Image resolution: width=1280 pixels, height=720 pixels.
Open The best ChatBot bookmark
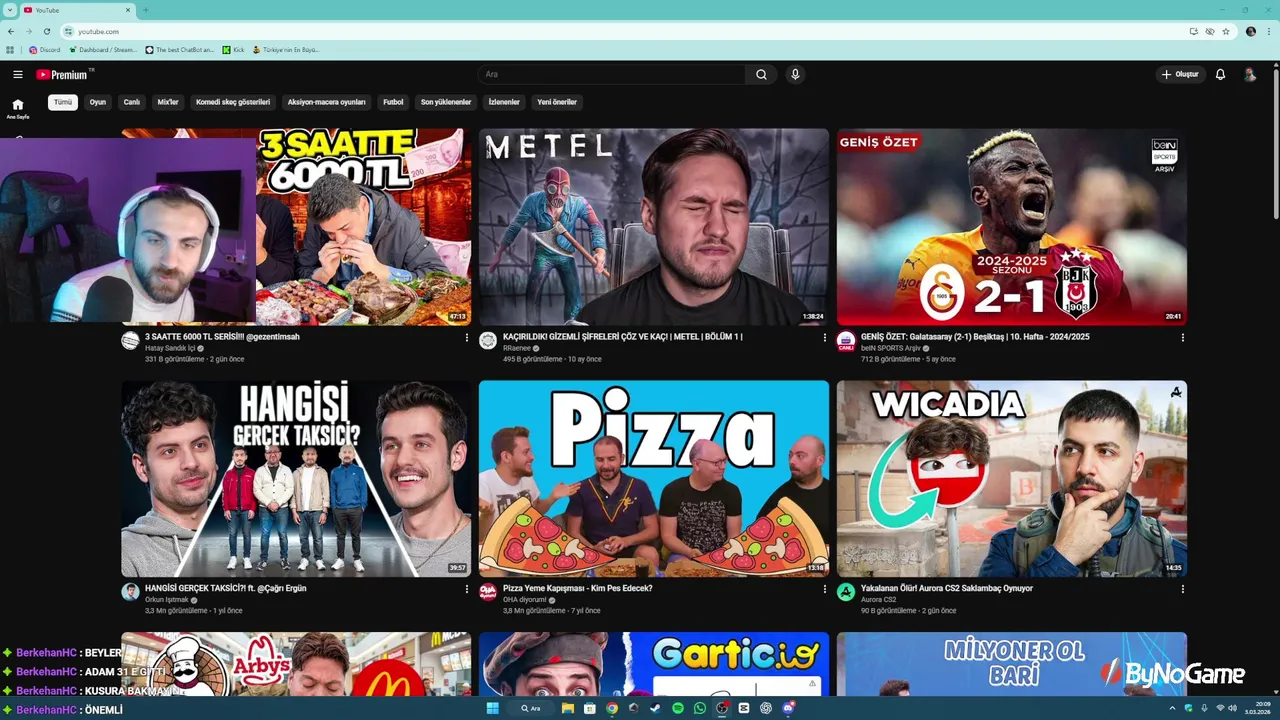(180, 49)
